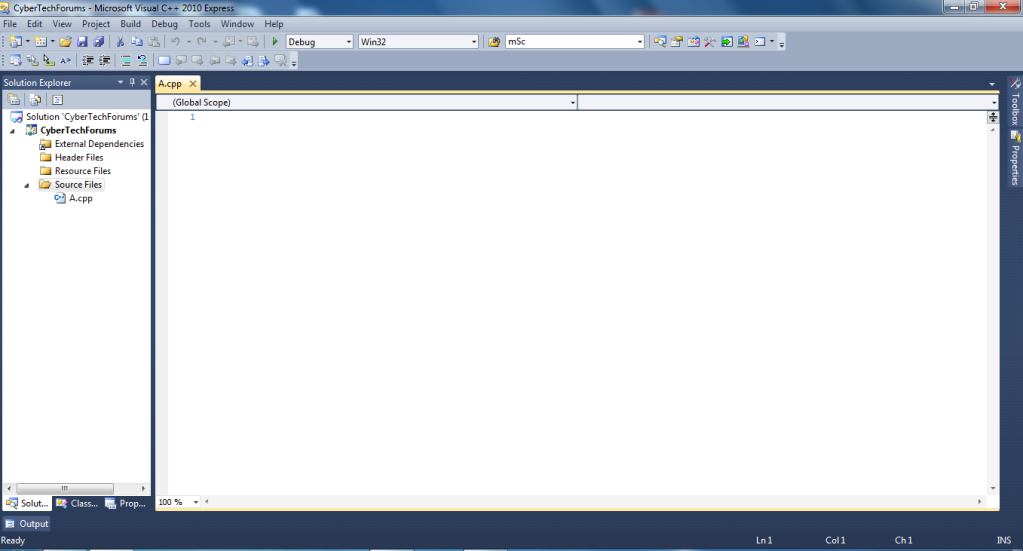Open the 100% zoom level dropdown

tap(195, 502)
